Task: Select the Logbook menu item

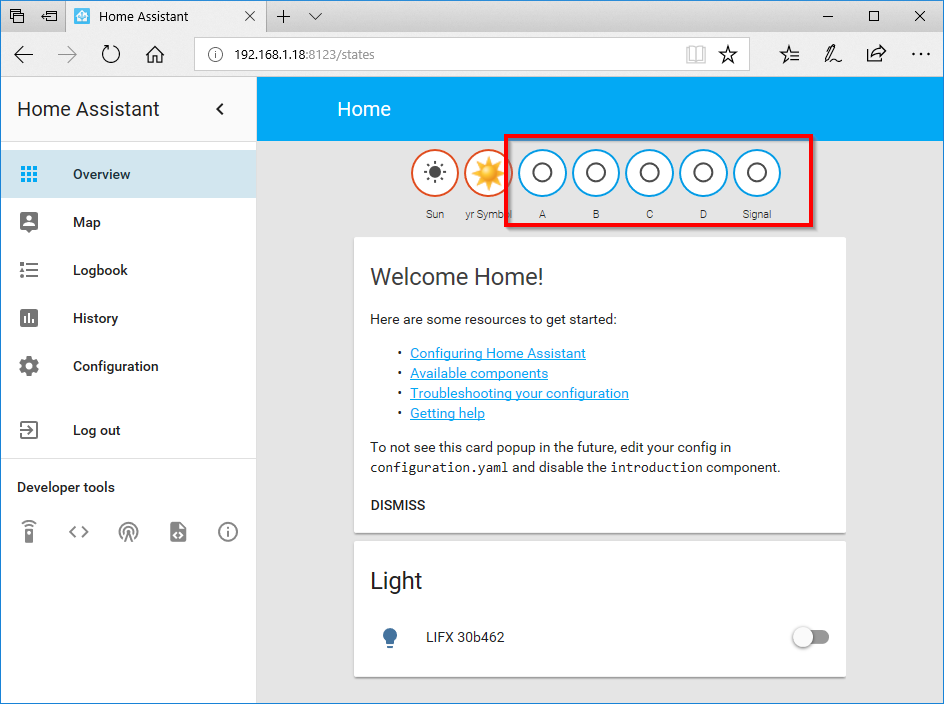Action: [x=129, y=270]
